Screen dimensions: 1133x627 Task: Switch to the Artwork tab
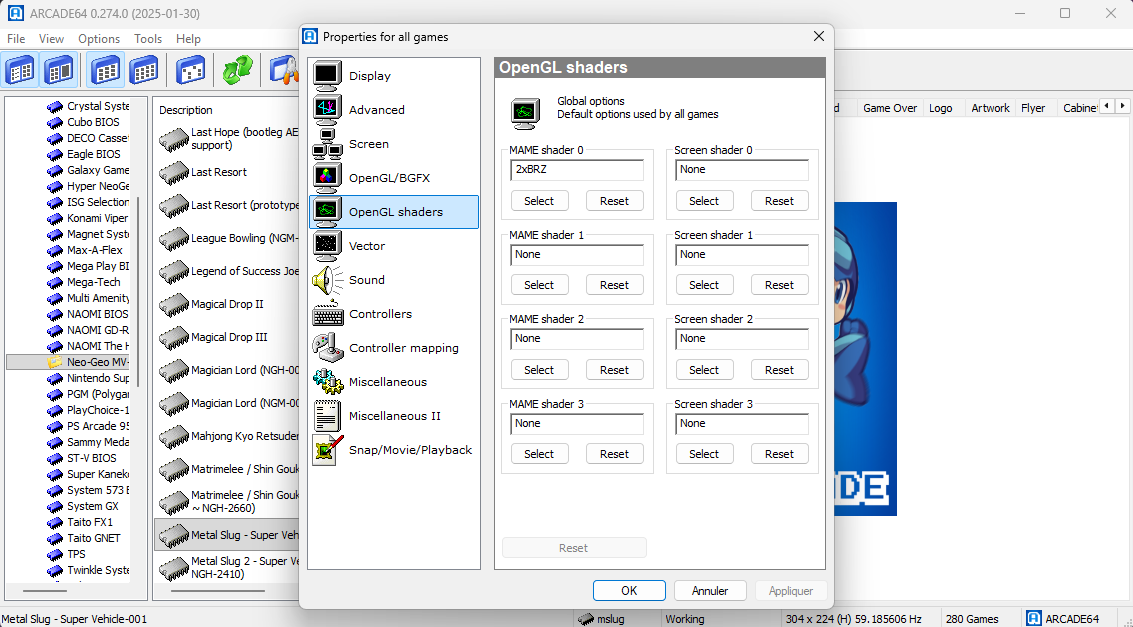click(990, 108)
